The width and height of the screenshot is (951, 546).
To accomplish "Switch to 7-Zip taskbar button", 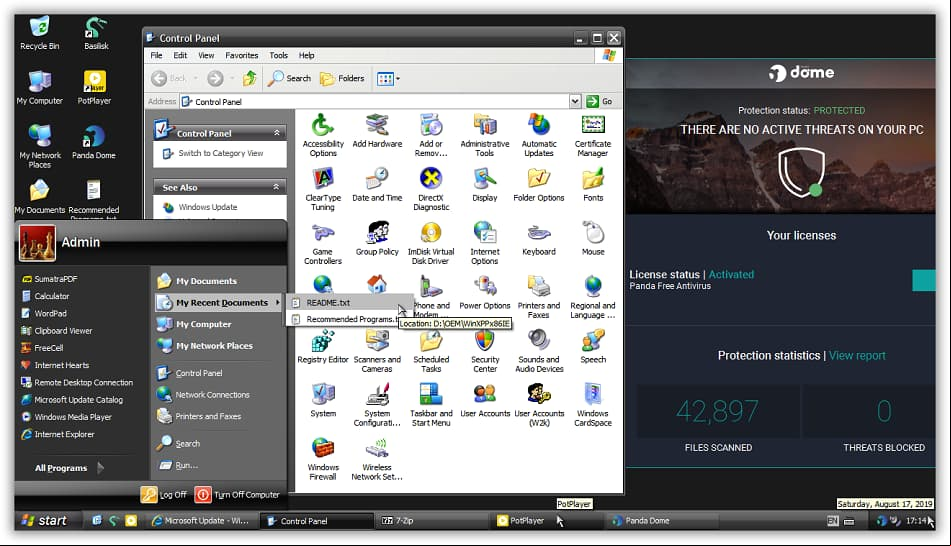I will pyautogui.click(x=429, y=521).
